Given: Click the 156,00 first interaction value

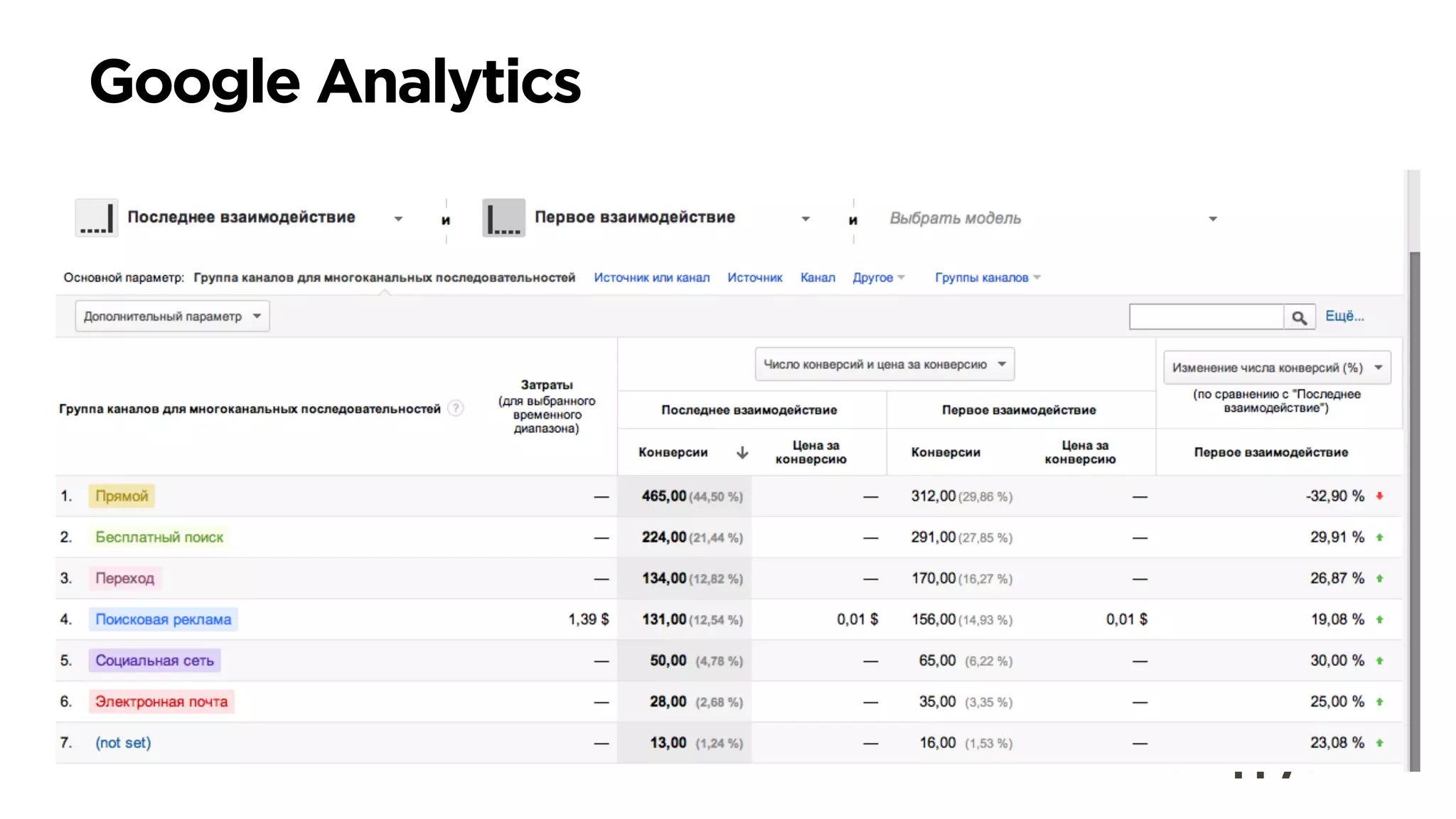Looking at the screenshot, I should coord(933,619).
